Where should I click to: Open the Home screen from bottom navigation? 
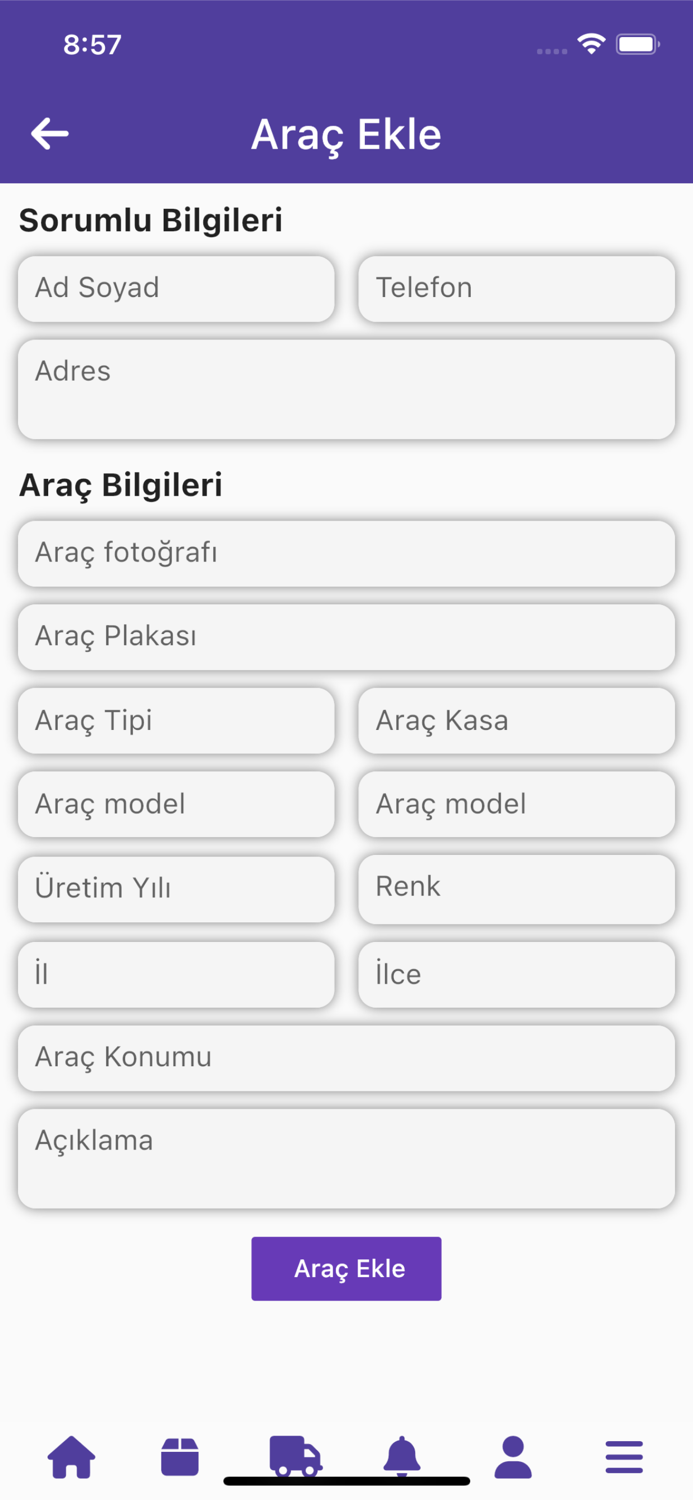click(71, 1457)
